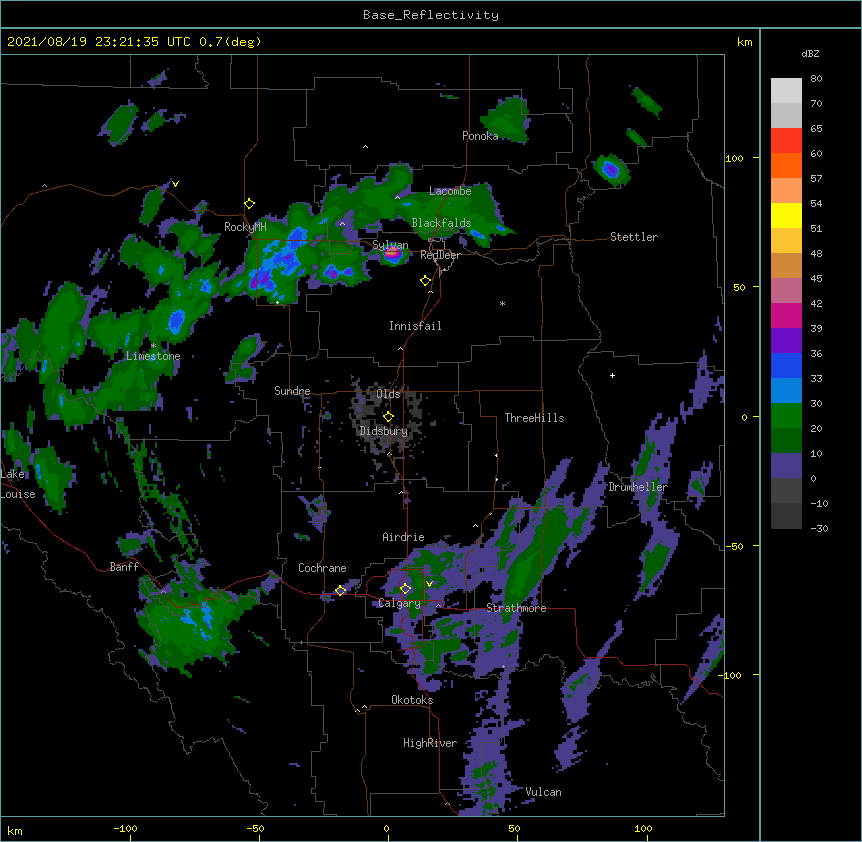This screenshot has width=862, height=842.
Task: Click the Lake Louise label
Action: (x=18, y=484)
